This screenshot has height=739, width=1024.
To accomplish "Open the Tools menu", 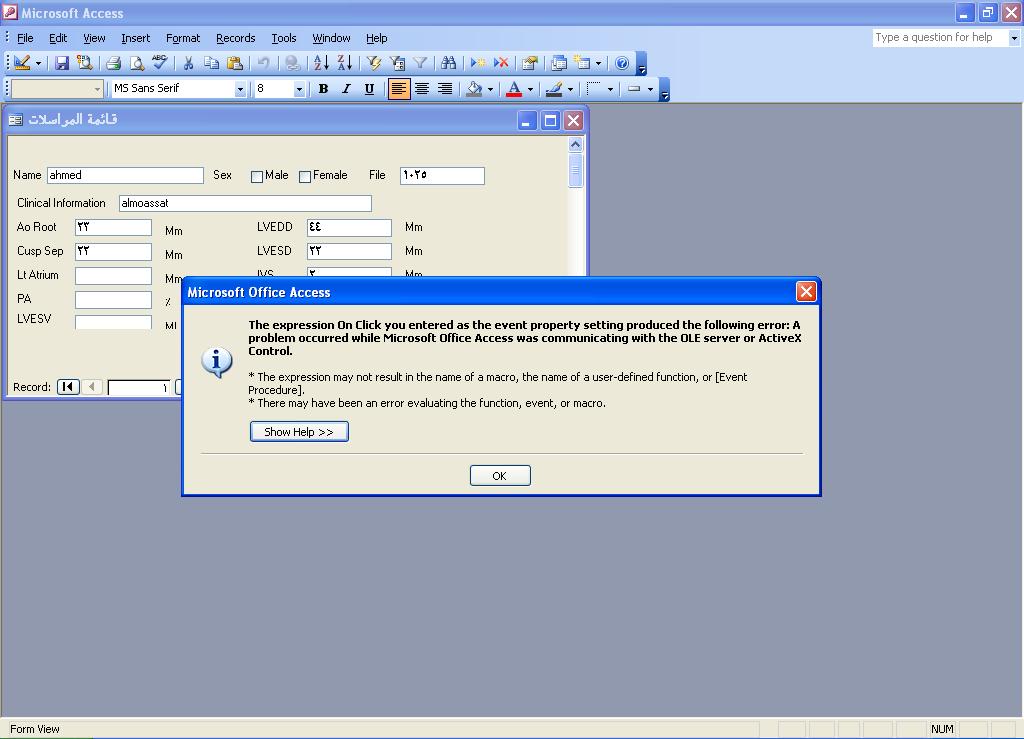I will coord(284,38).
